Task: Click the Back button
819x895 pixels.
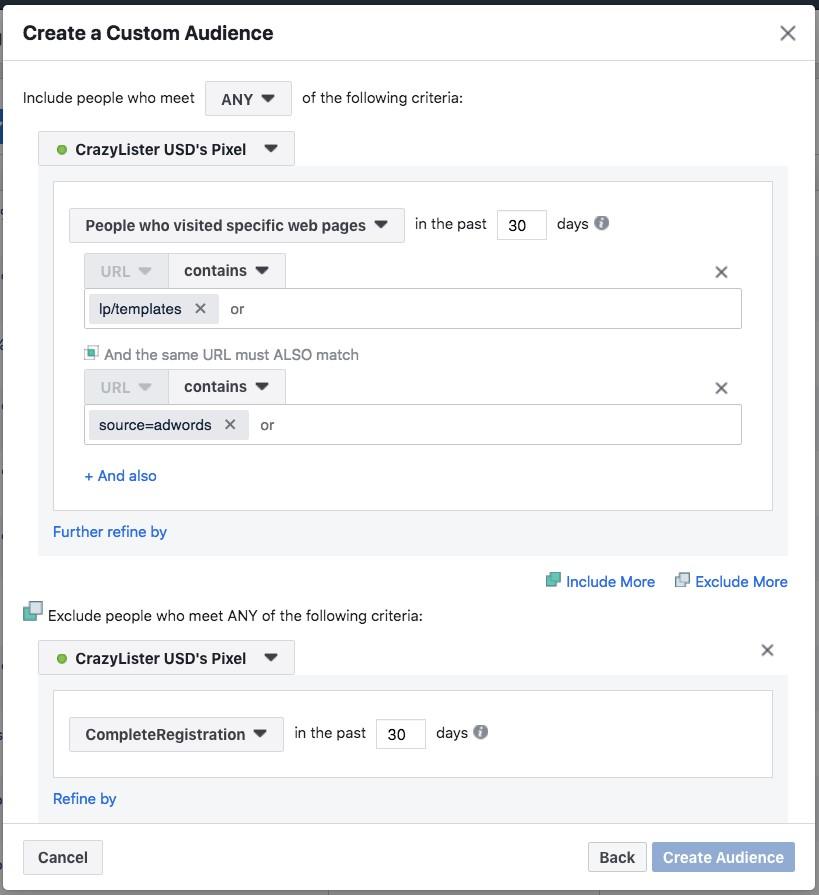Action: point(616,857)
